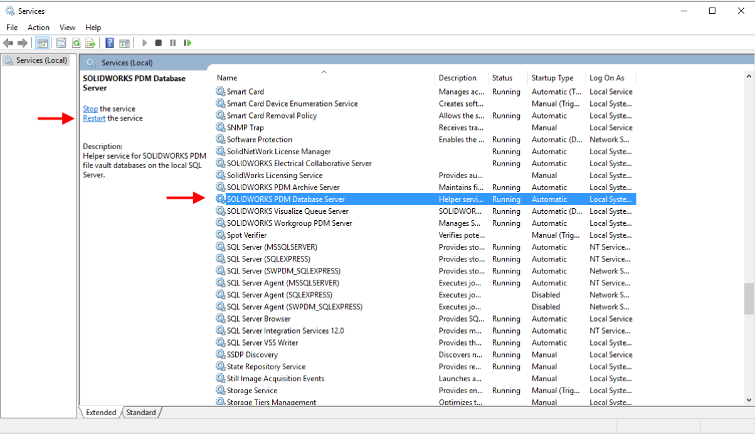Toggle the Show/Hide Action Pane toolbar icon
The height and width of the screenshot is (435, 755).
coord(124,43)
